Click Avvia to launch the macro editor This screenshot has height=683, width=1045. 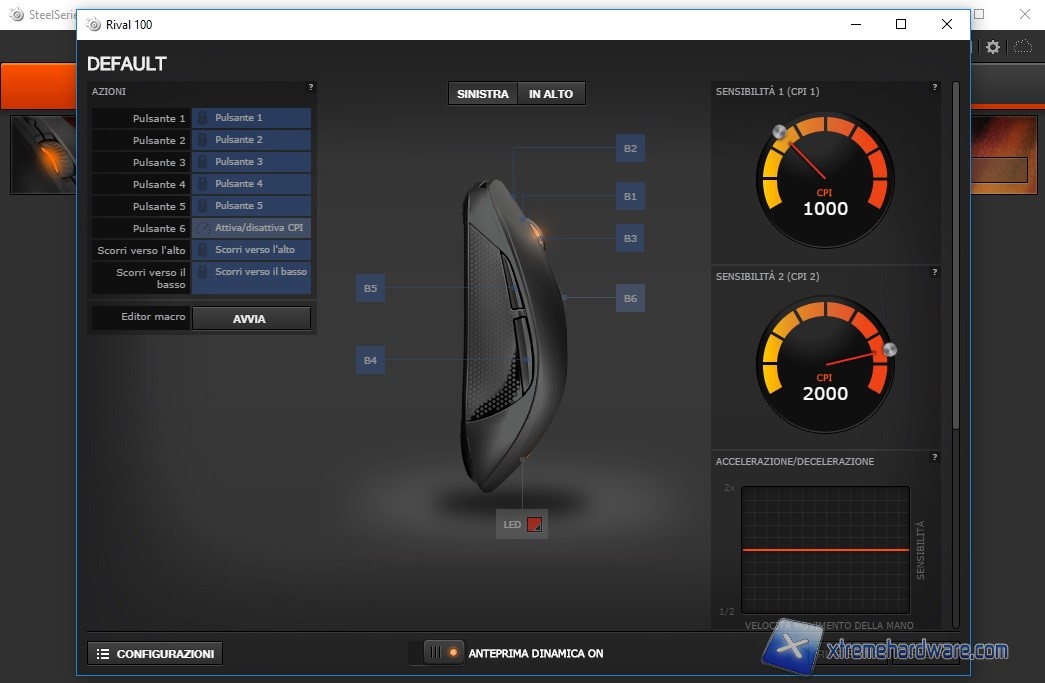tap(251, 318)
